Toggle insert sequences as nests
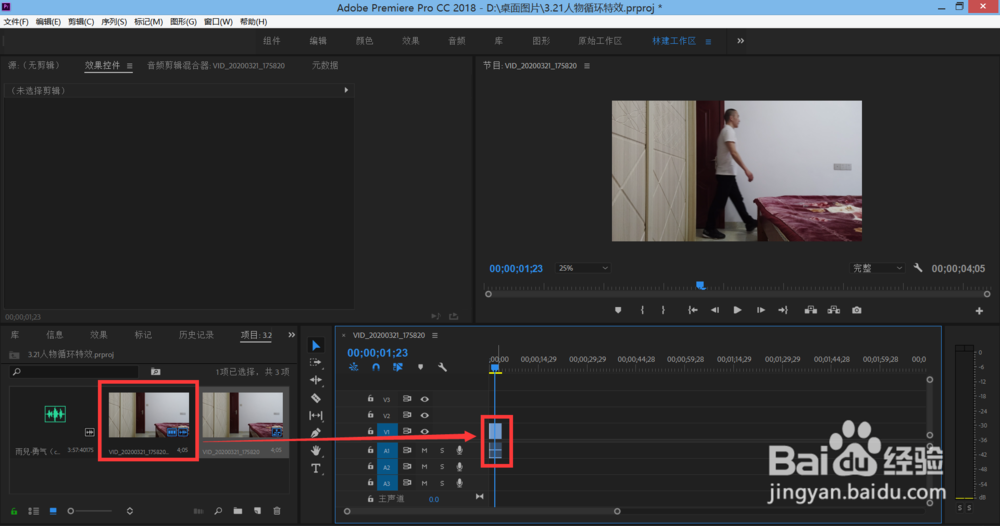The width and height of the screenshot is (1000, 526). (353, 367)
